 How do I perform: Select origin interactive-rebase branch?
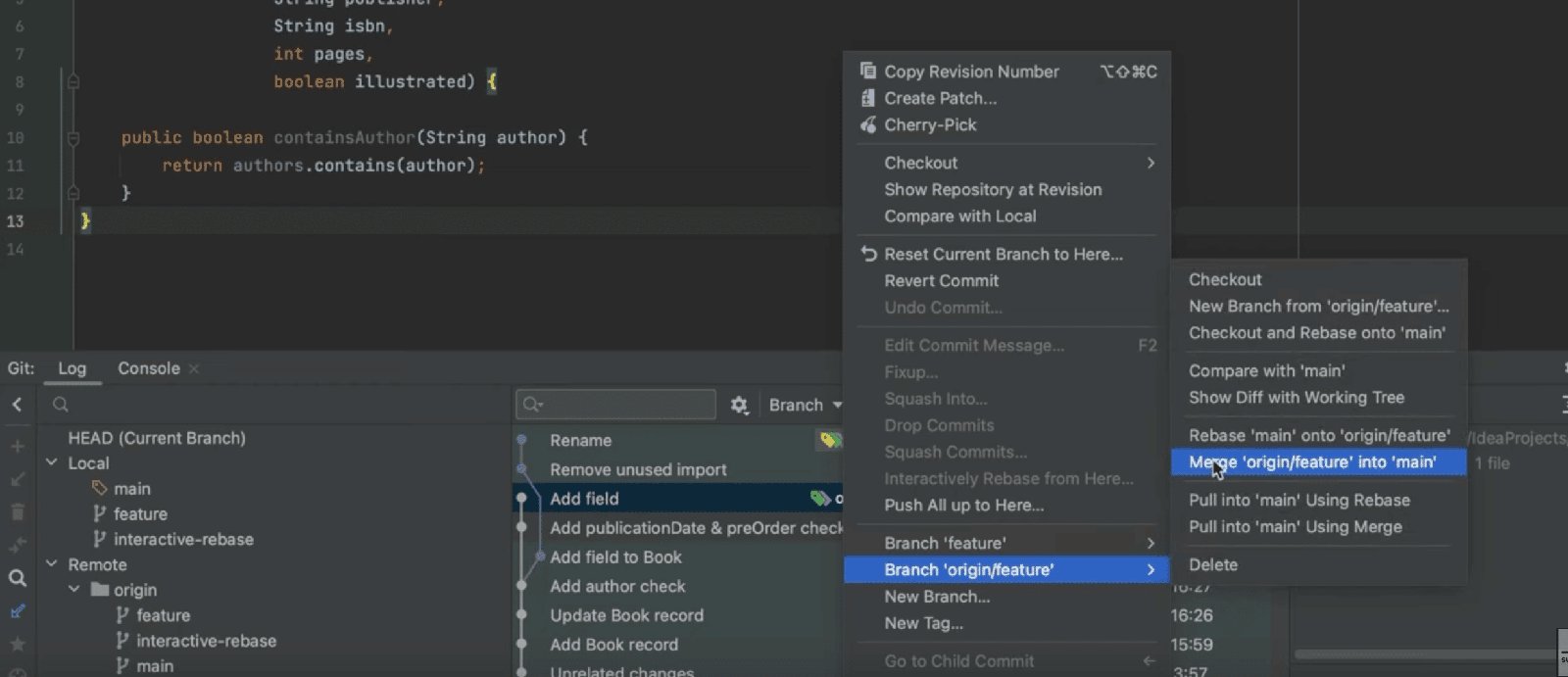[206, 641]
